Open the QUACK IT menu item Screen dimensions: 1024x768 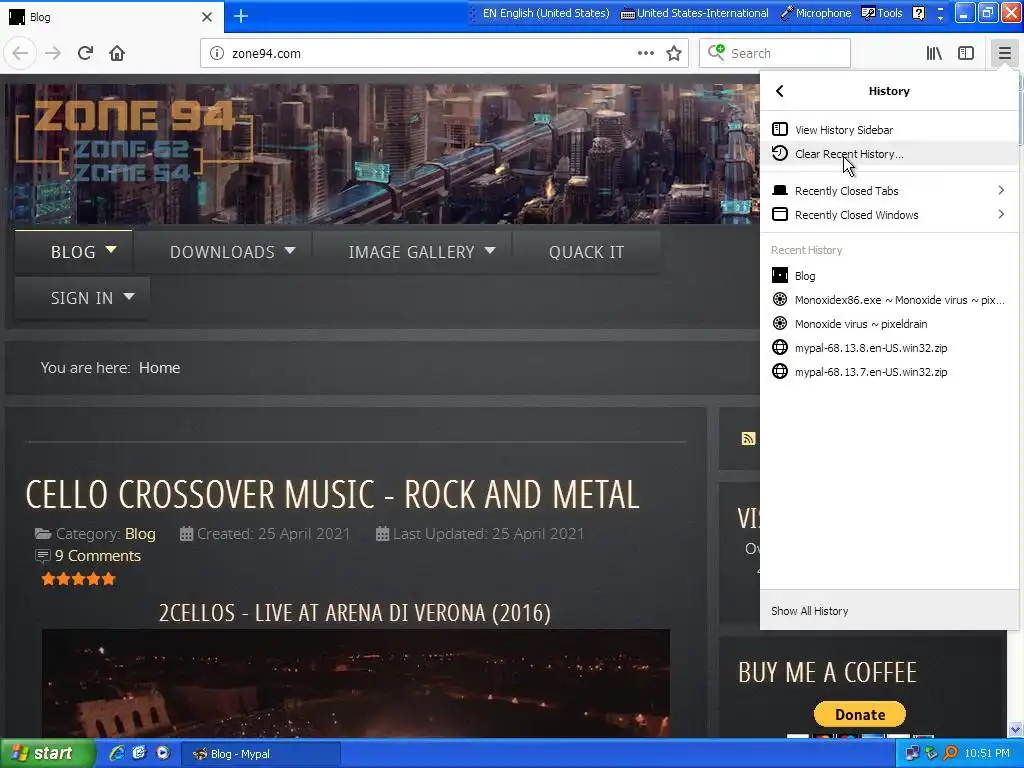pos(586,251)
